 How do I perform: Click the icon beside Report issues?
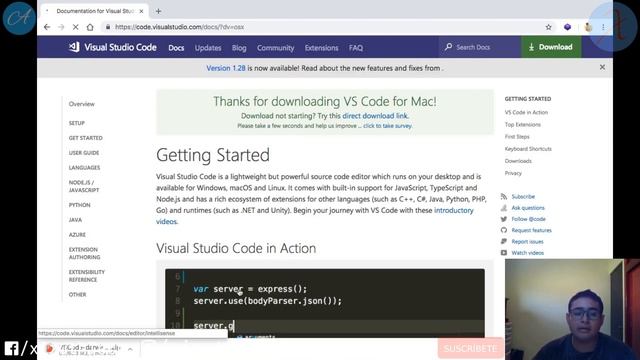click(504, 242)
